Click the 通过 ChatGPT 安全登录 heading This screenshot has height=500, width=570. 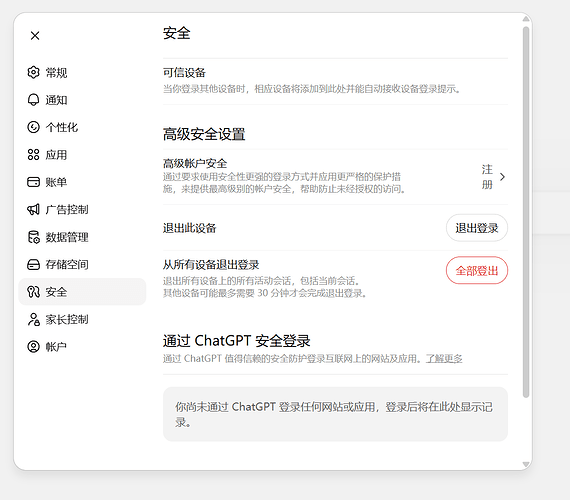click(237, 341)
